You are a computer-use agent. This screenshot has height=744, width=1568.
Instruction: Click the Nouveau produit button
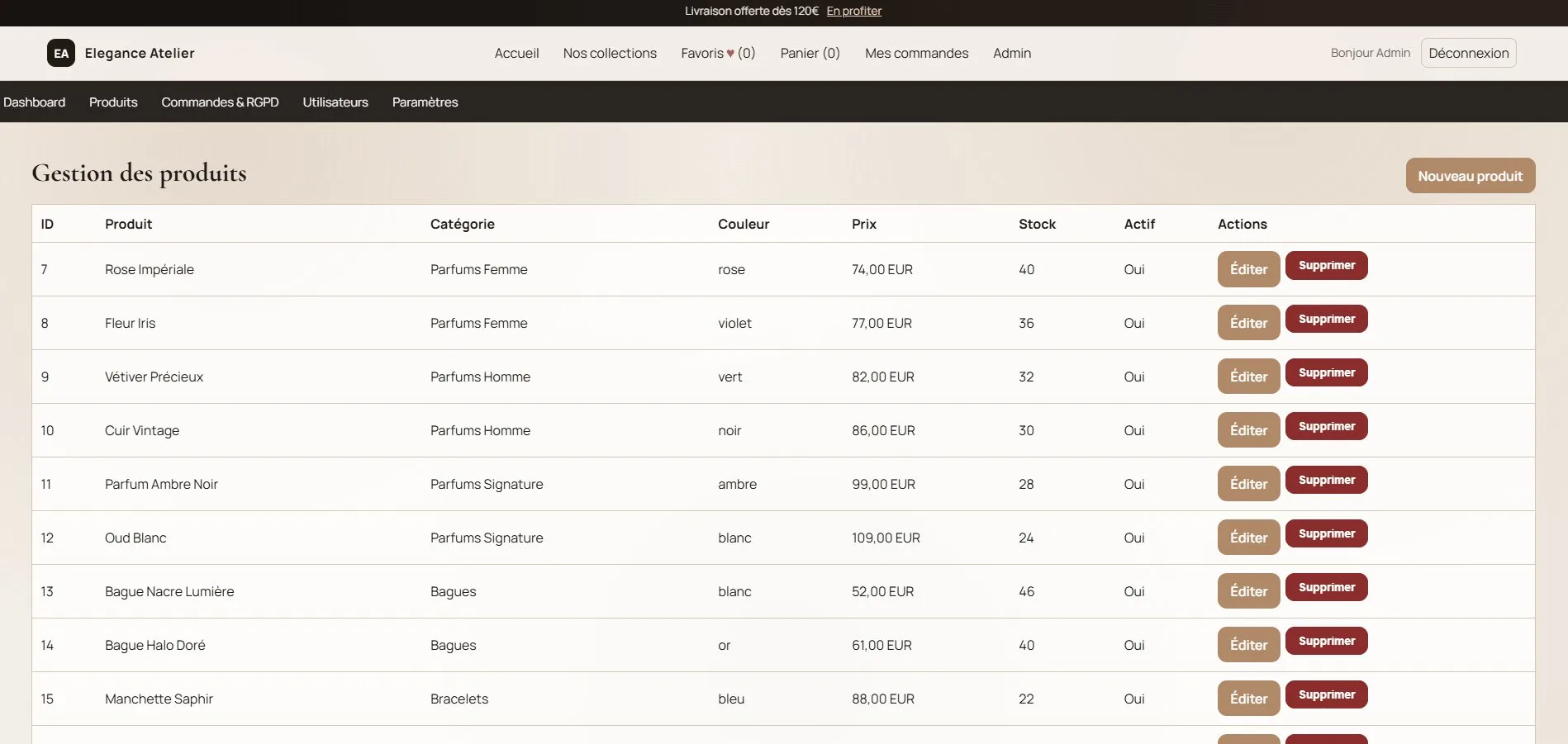tap(1470, 175)
